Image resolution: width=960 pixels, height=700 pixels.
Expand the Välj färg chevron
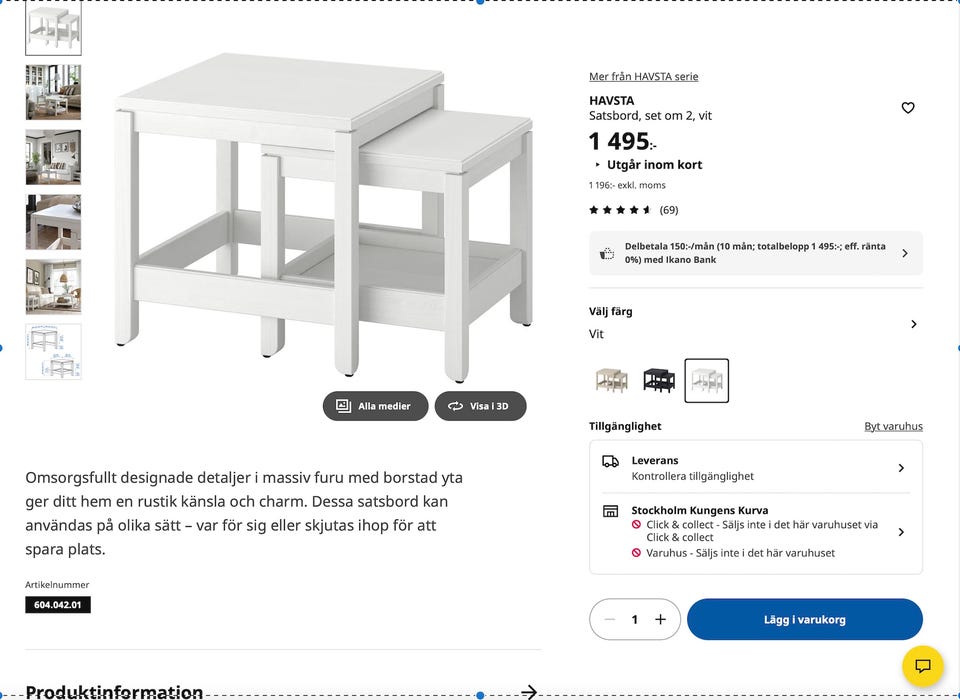tap(913, 324)
